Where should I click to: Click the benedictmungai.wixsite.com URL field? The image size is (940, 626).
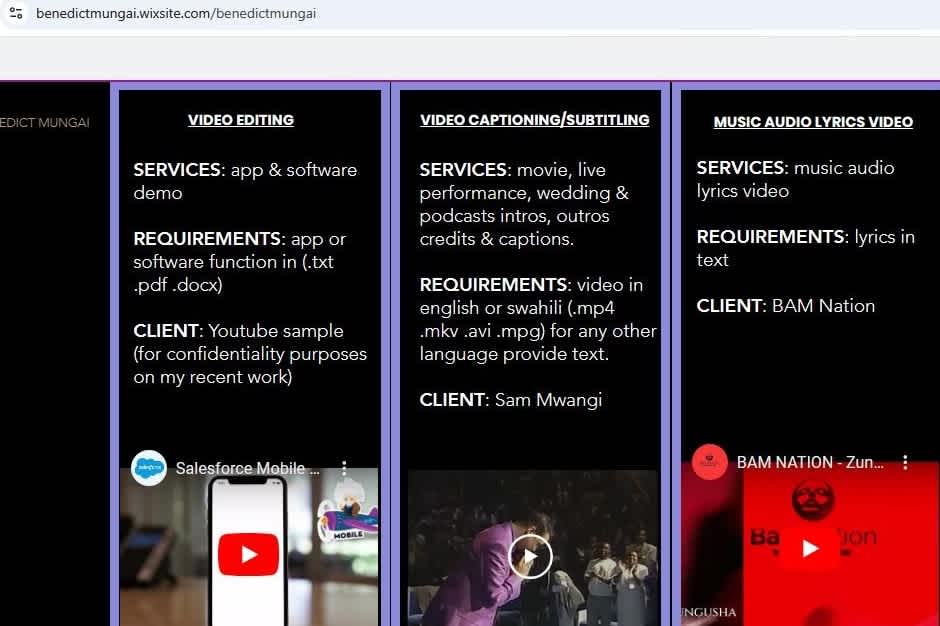point(176,13)
